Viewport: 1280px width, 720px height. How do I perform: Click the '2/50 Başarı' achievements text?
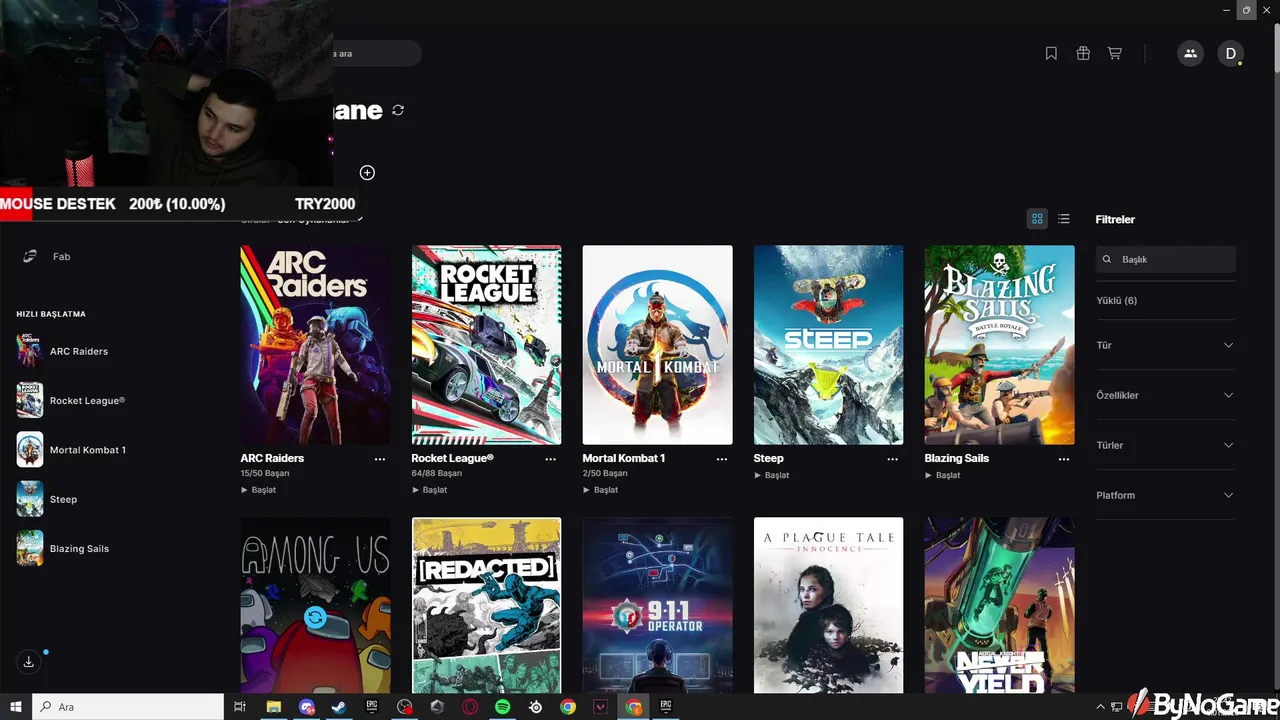pos(605,474)
